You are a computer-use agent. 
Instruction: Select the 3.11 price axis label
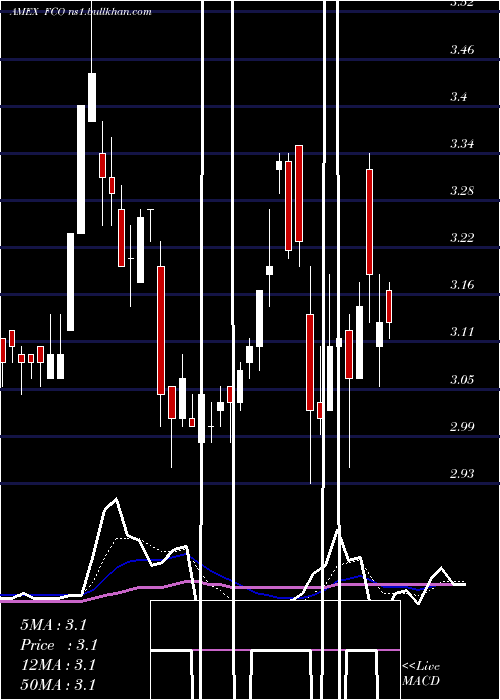click(x=462, y=332)
